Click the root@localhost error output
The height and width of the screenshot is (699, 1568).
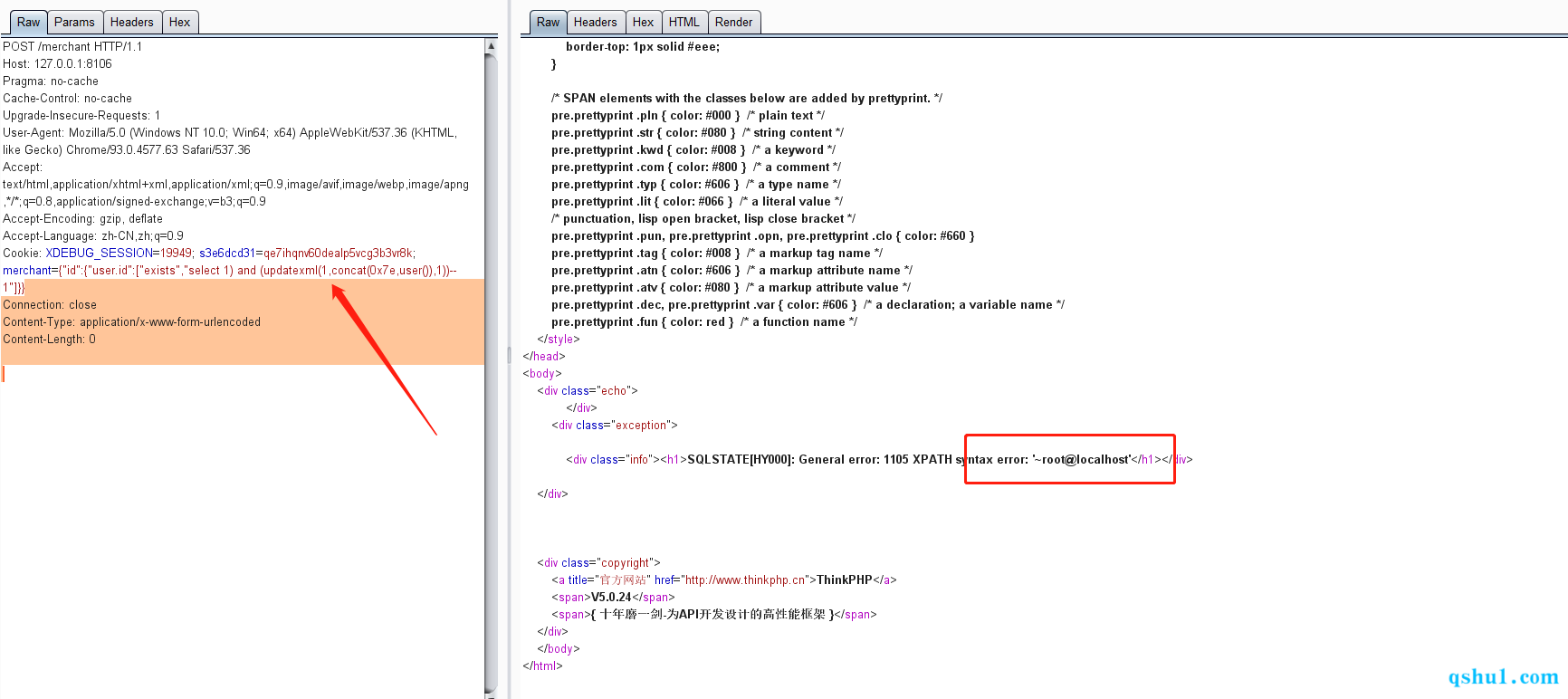(x=1081, y=459)
